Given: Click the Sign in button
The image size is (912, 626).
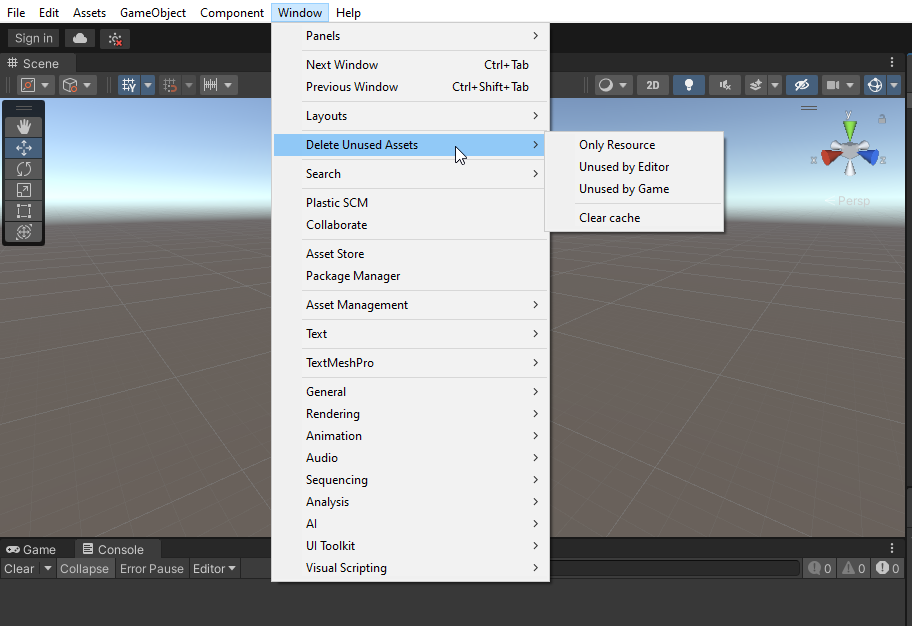Looking at the screenshot, I should pos(32,37).
